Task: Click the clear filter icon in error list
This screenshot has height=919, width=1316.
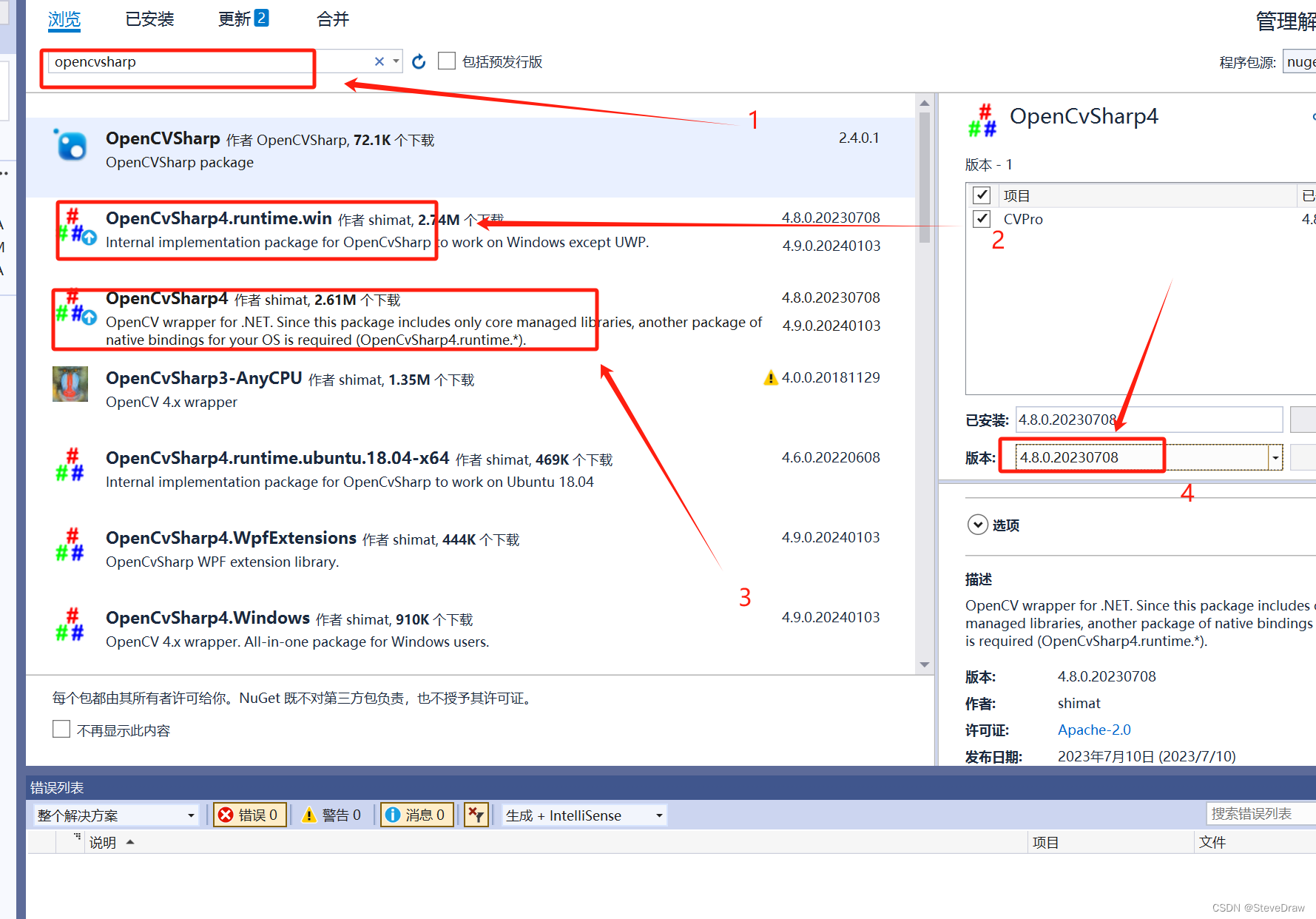Action: click(476, 815)
